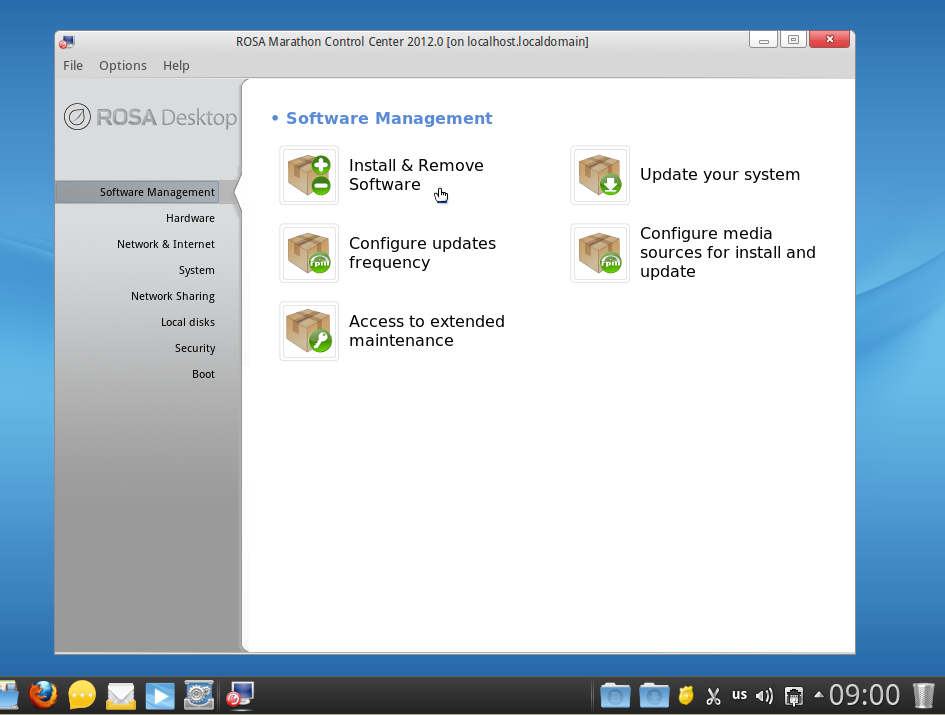Click the clipboard scissors tray icon
945x715 pixels.
[x=713, y=695]
